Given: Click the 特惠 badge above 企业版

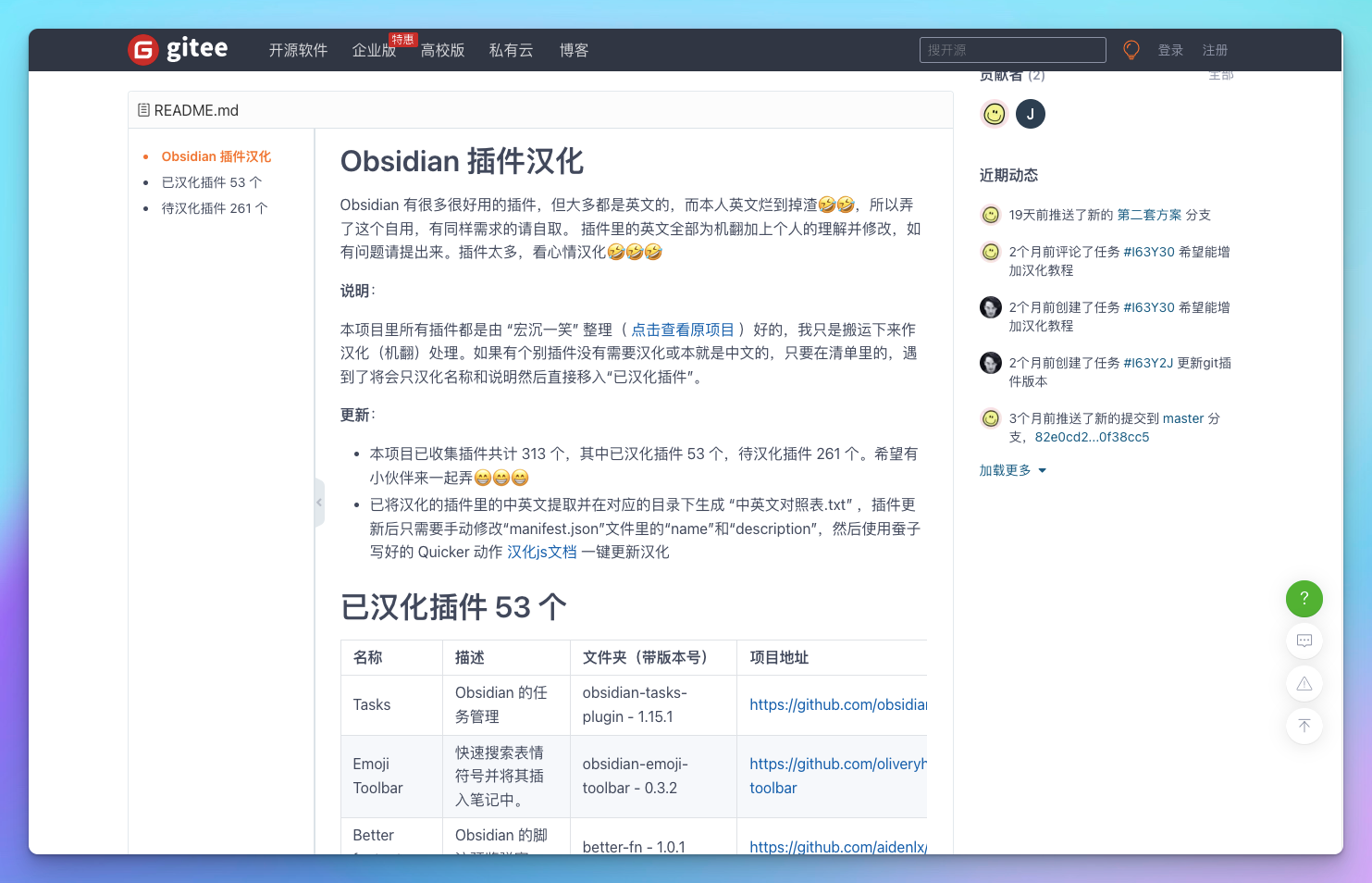Looking at the screenshot, I should (x=403, y=39).
